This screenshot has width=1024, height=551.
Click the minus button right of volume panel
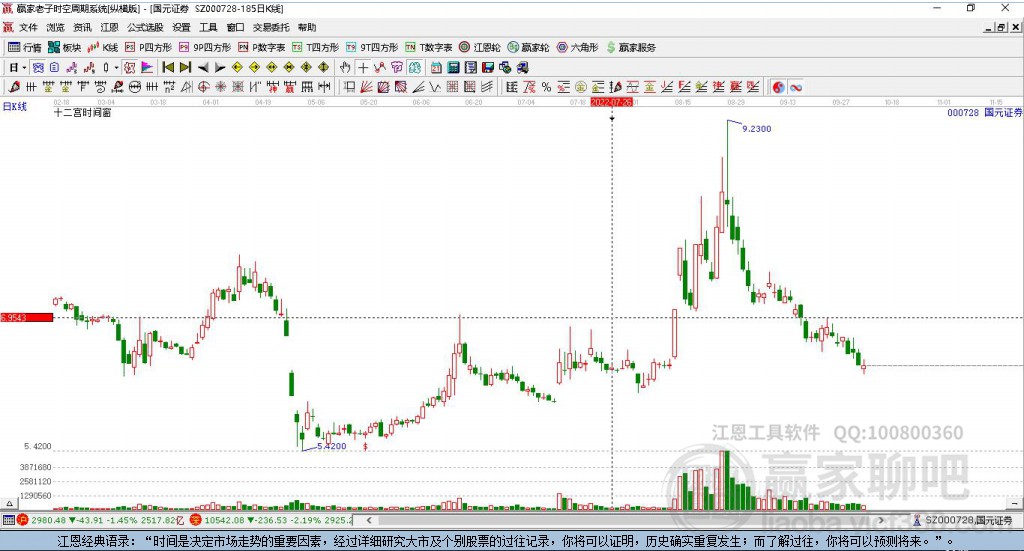point(1015,504)
